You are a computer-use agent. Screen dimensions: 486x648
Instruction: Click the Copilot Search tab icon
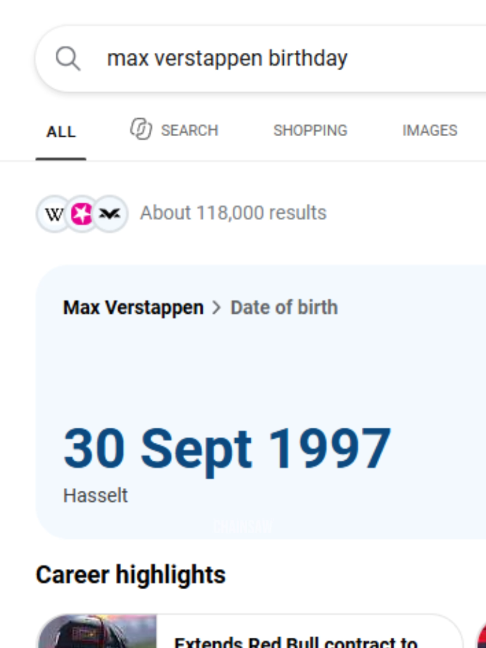(141, 129)
